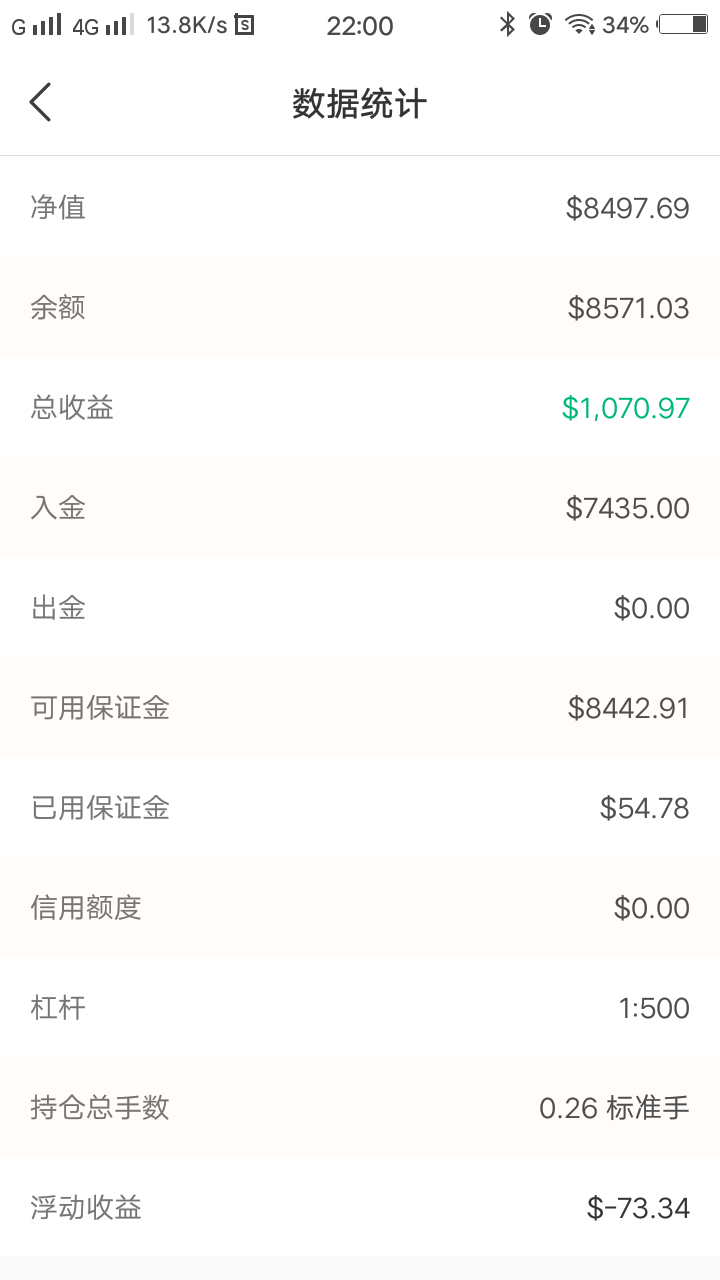Screen dimensions: 720x1280
Task: Tap the alarm clock status icon
Action: (x=540, y=25)
